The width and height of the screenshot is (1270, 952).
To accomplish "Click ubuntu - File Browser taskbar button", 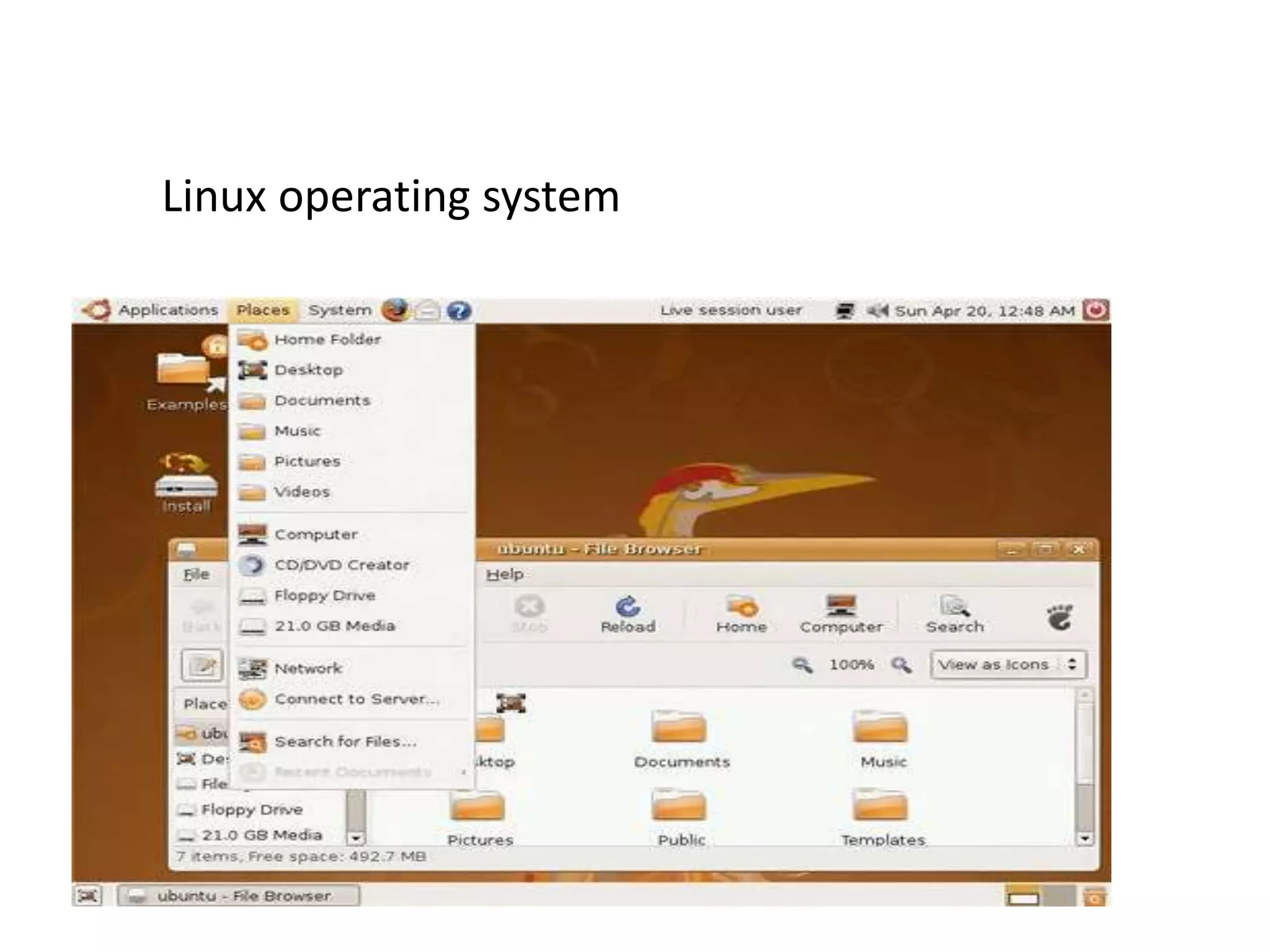I will pyautogui.click(x=238, y=896).
